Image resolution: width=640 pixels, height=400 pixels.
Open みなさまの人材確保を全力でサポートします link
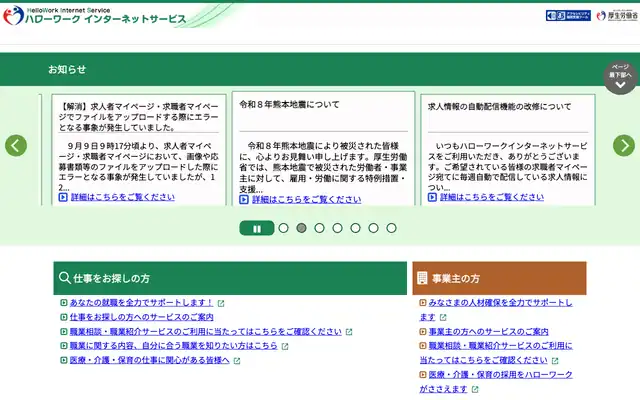pyautogui.click(x=496, y=310)
